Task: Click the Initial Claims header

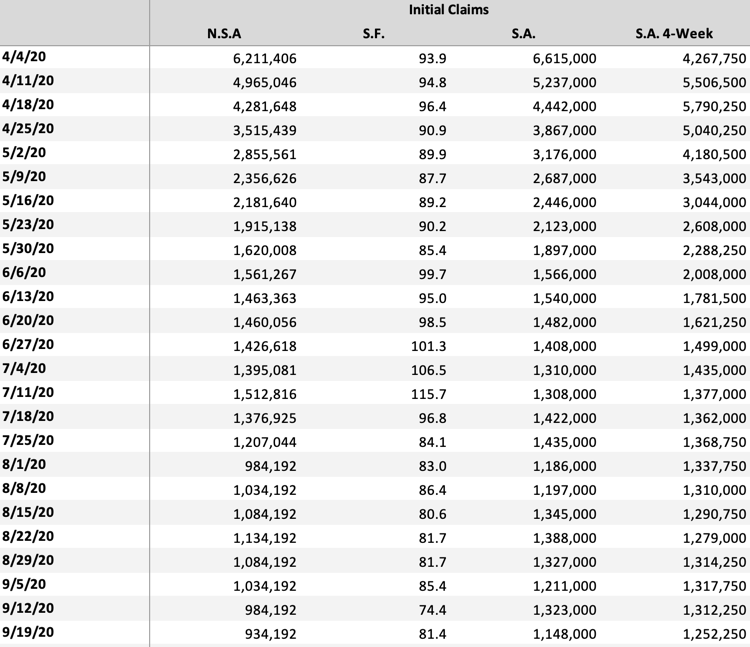Action: click(x=448, y=10)
